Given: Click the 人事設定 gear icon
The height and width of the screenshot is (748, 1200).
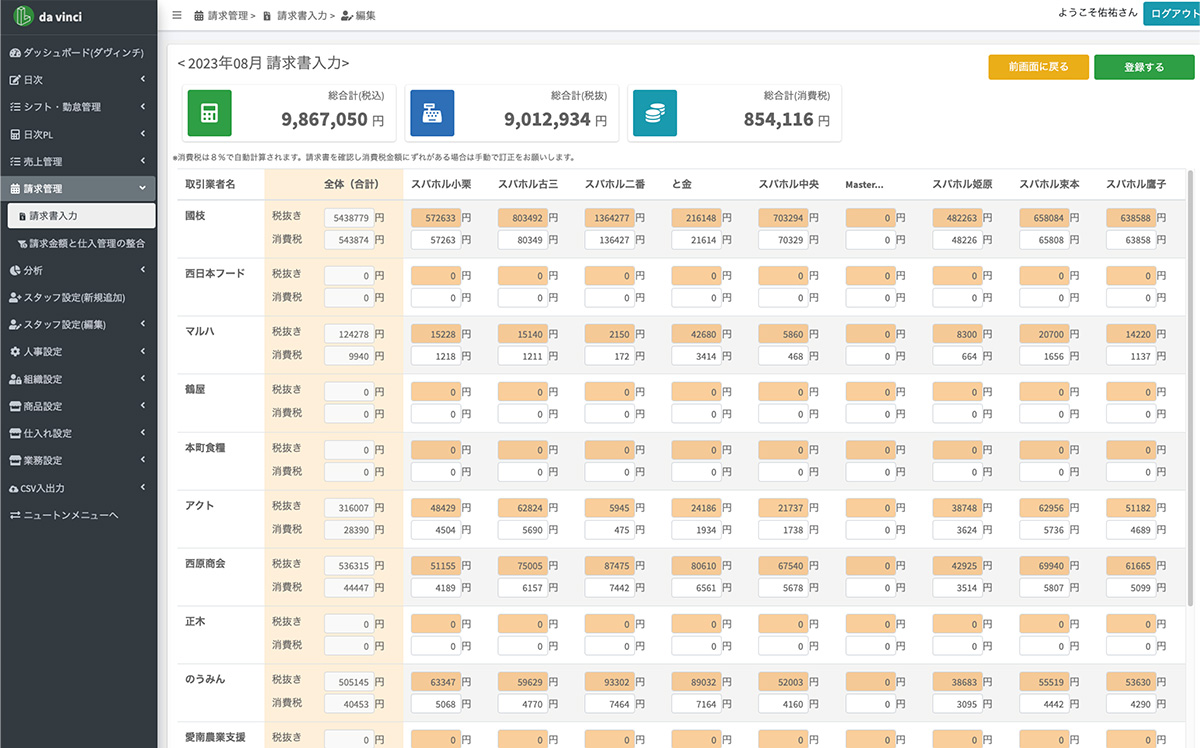Looking at the screenshot, I should [15, 352].
